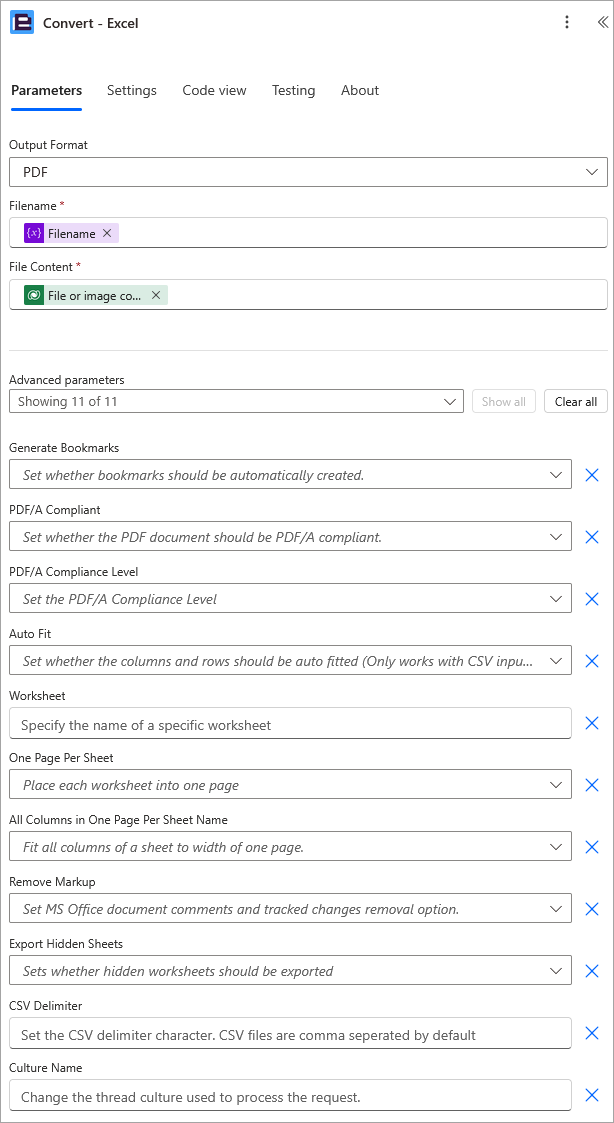Remove the Generate Bookmarks parameter

click(592, 475)
